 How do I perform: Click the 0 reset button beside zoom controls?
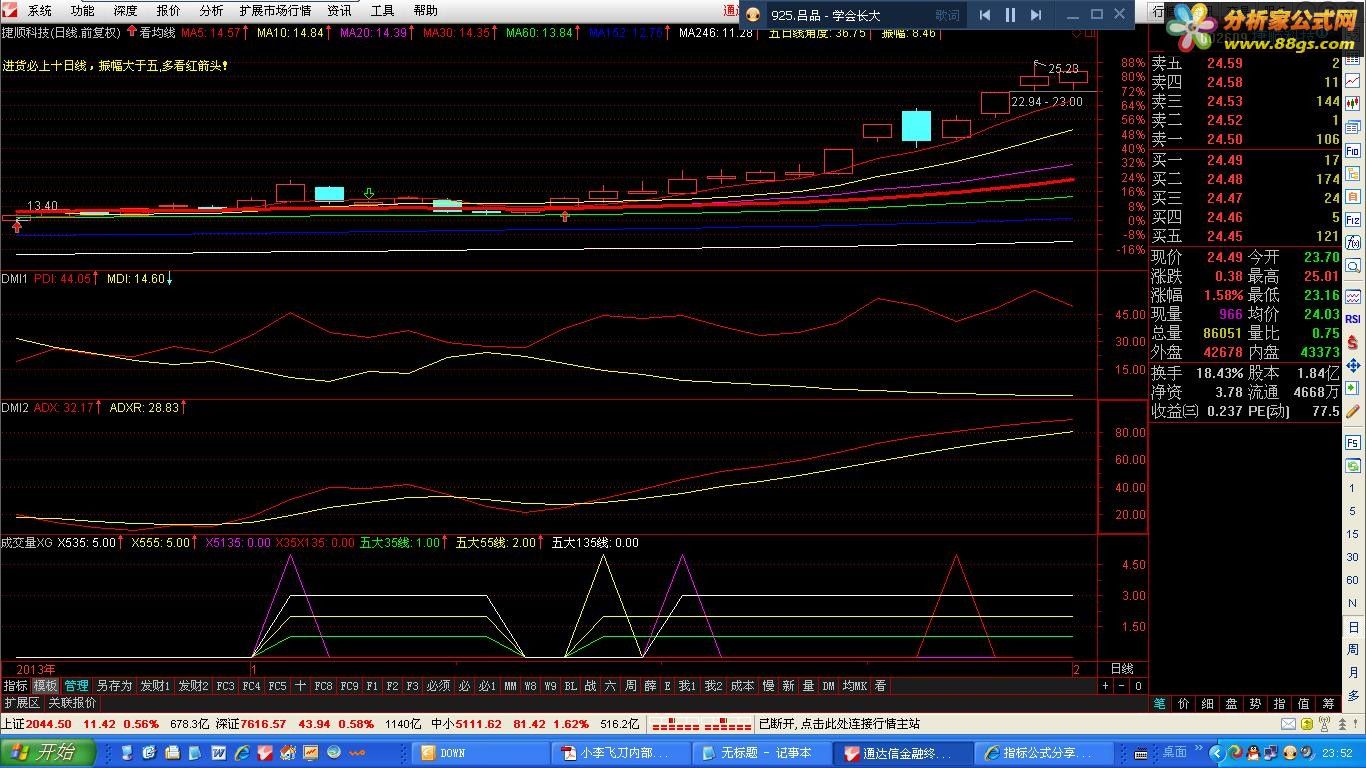click(1138, 686)
